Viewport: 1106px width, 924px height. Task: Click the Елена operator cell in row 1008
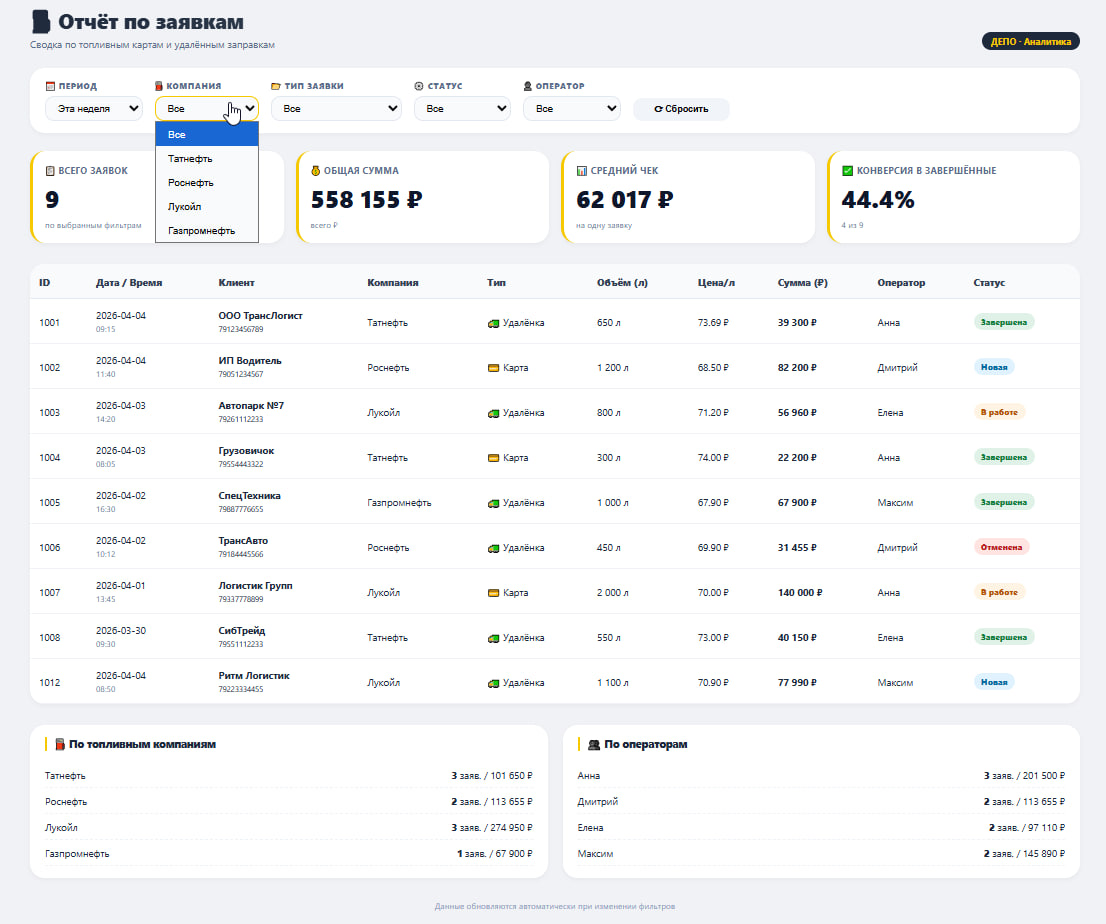[890, 638]
